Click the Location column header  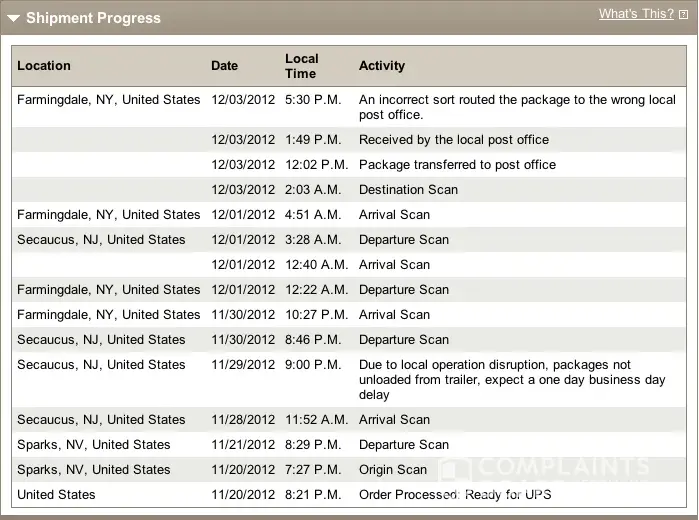point(44,66)
